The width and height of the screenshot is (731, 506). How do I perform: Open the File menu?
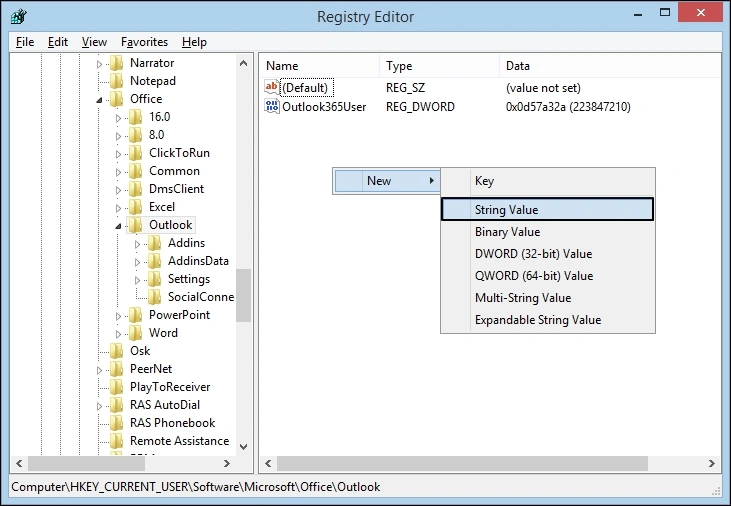pos(25,42)
